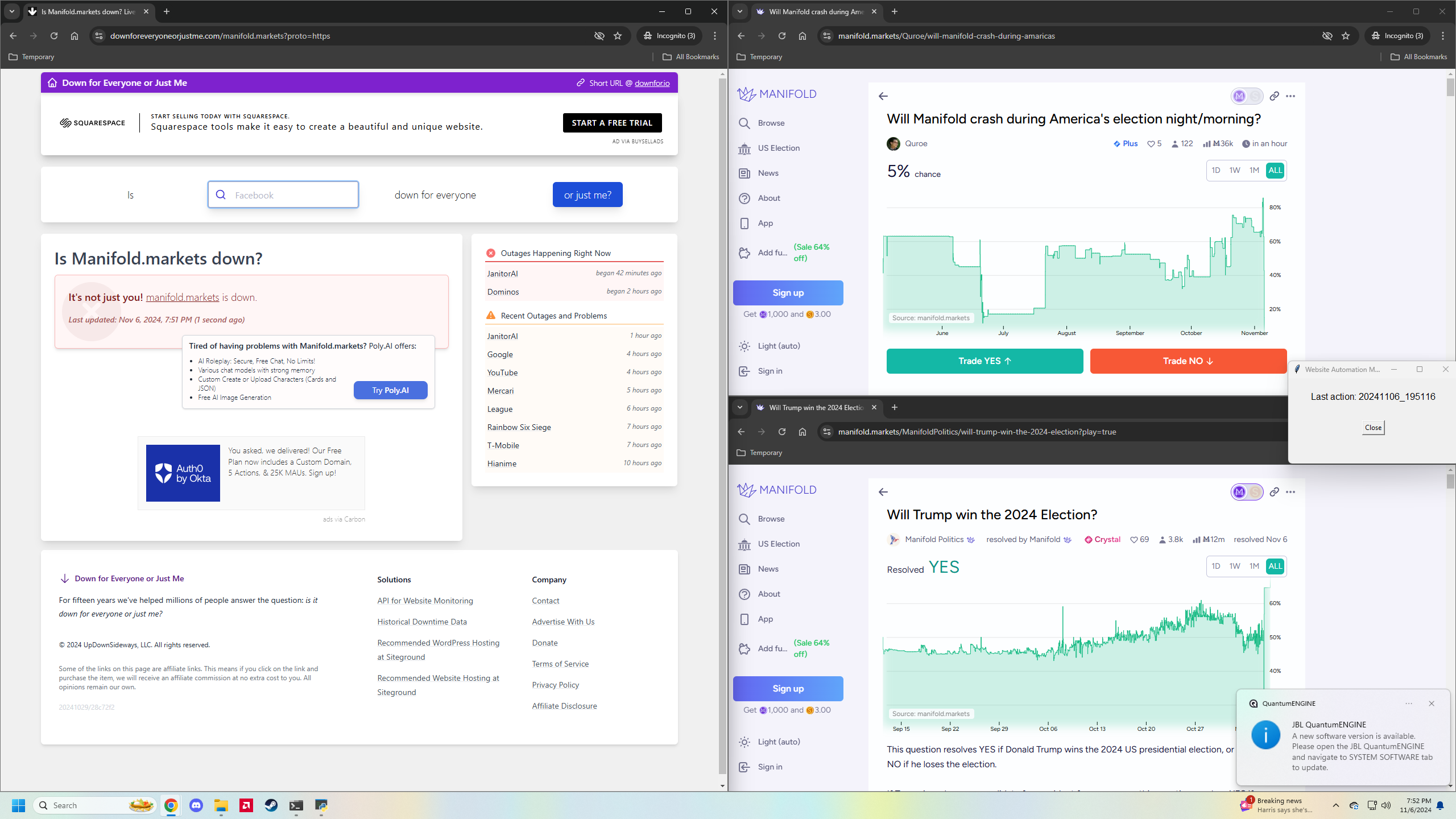Image resolution: width=1456 pixels, height=819 pixels.
Task: Copy link icon on Will Trump win market
Action: point(1274,492)
